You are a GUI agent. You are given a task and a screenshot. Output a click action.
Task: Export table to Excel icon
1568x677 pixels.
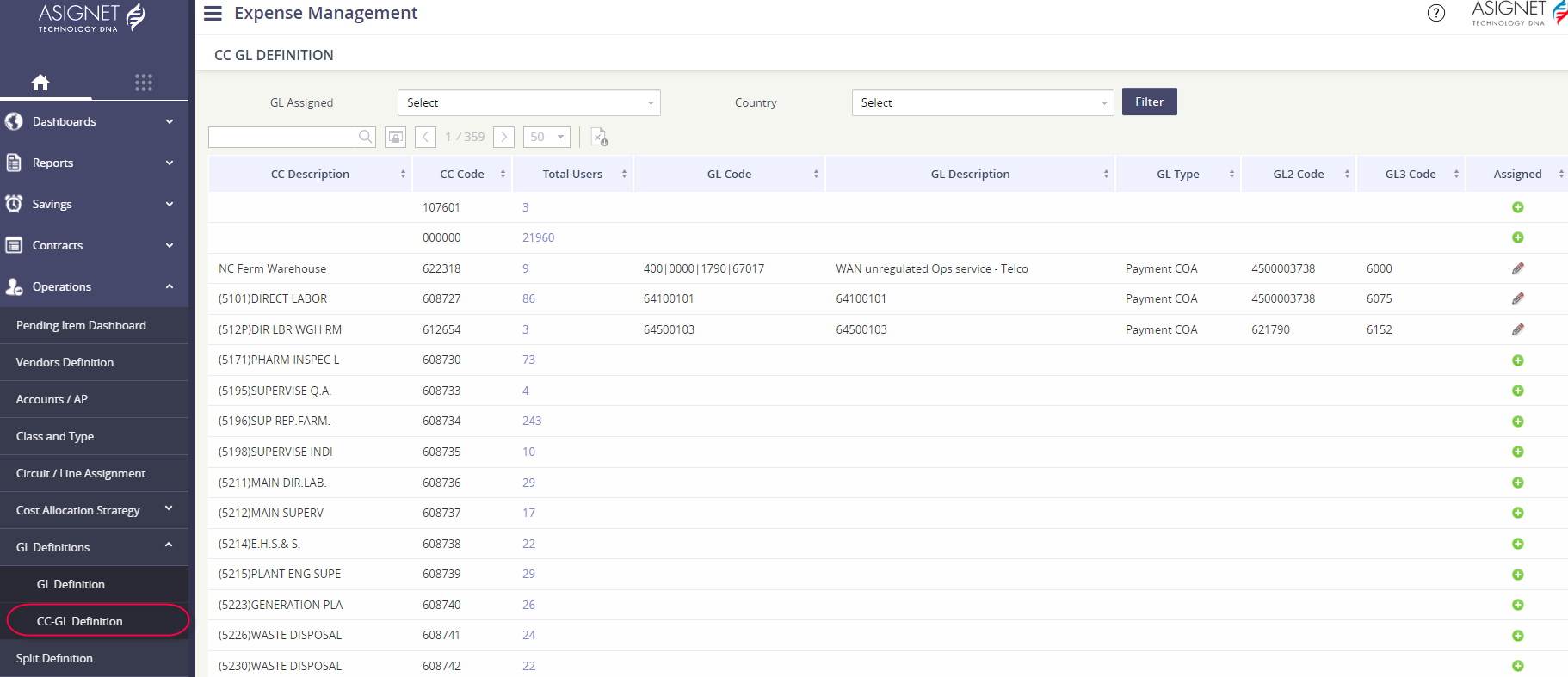click(600, 138)
